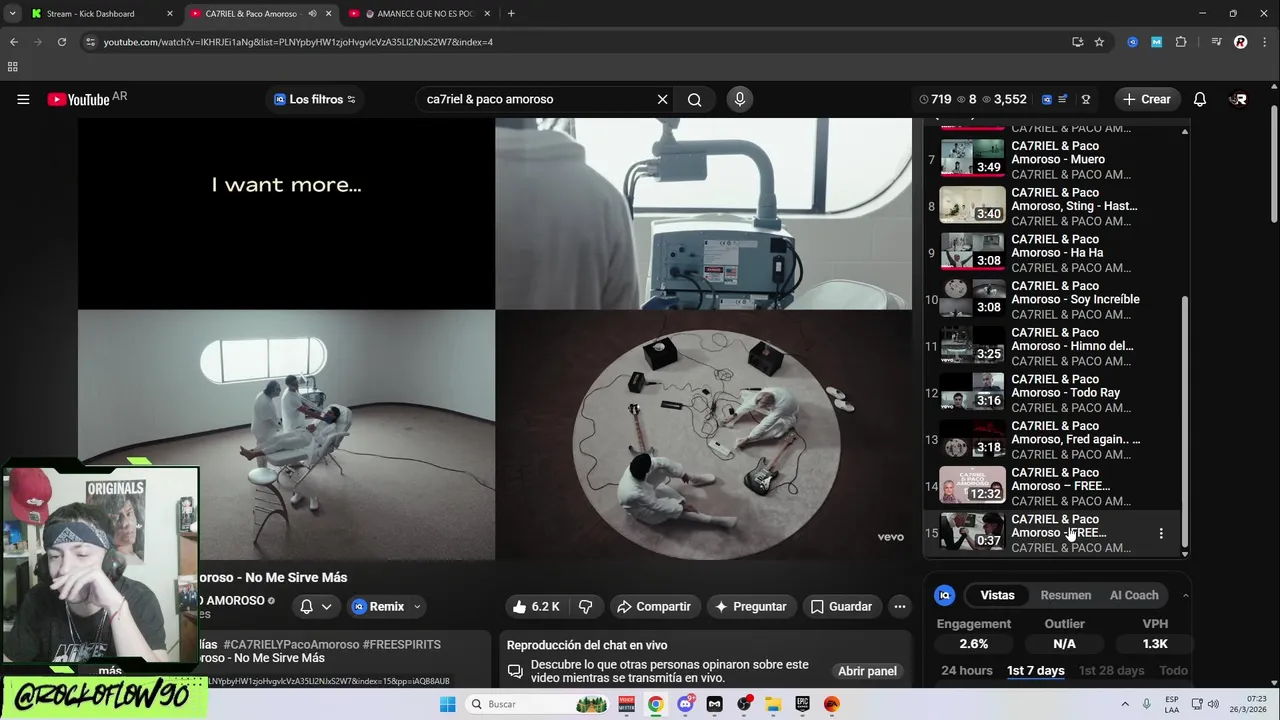The width and height of the screenshot is (1280, 720).
Task: Click the Guardar save button
Action: point(841,606)
